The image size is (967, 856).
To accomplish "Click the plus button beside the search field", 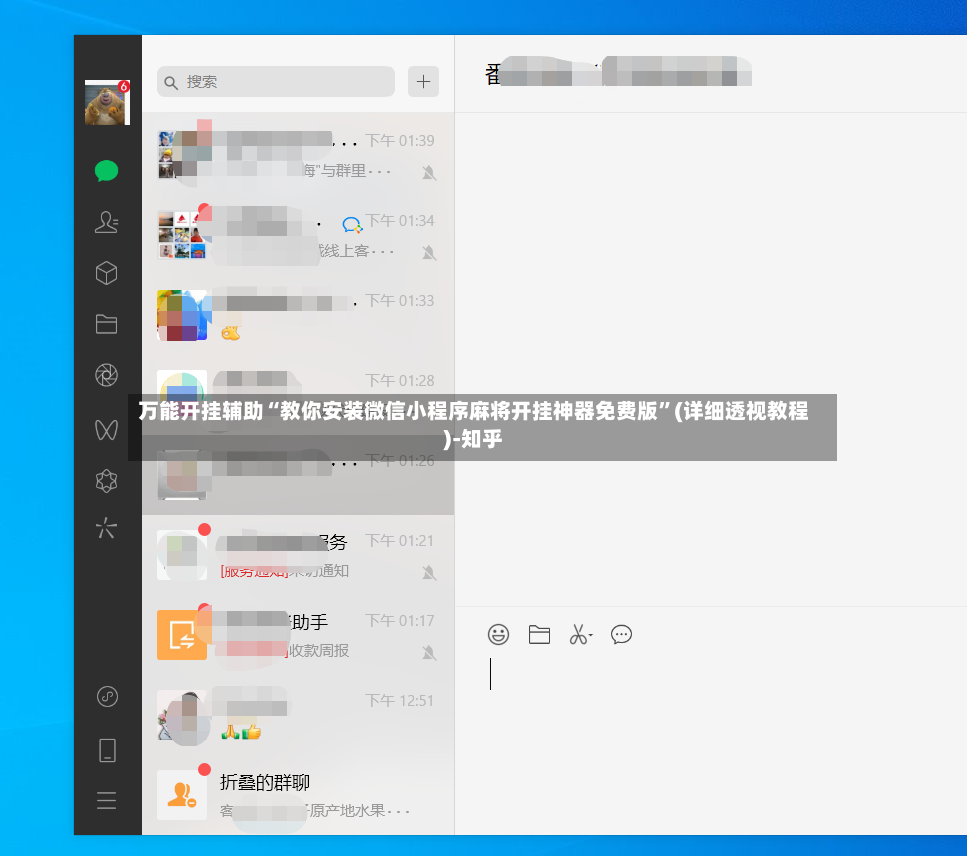I will click(x=423, y=82).
